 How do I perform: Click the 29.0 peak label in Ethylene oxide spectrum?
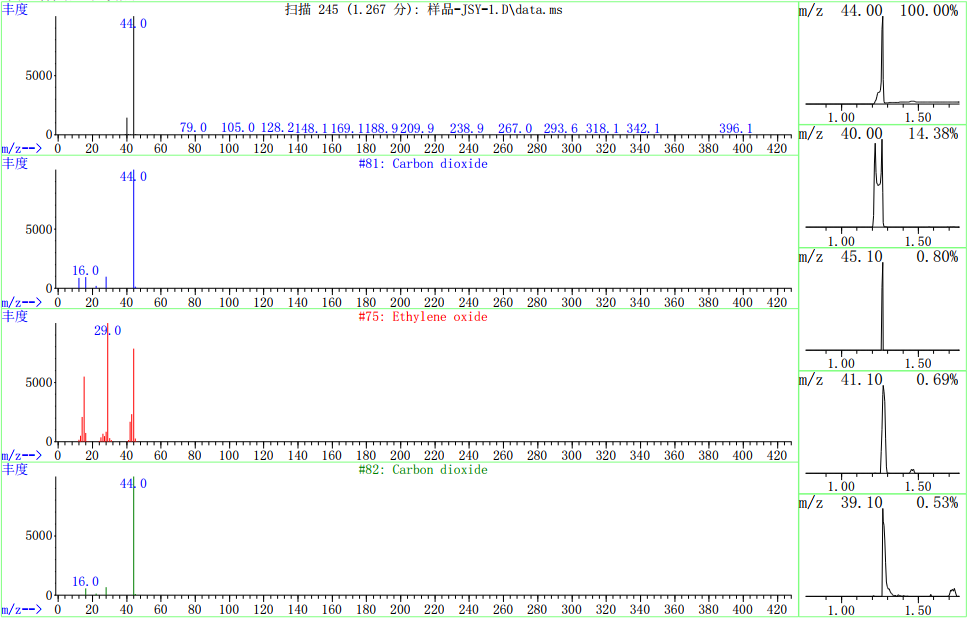(107, 331)
